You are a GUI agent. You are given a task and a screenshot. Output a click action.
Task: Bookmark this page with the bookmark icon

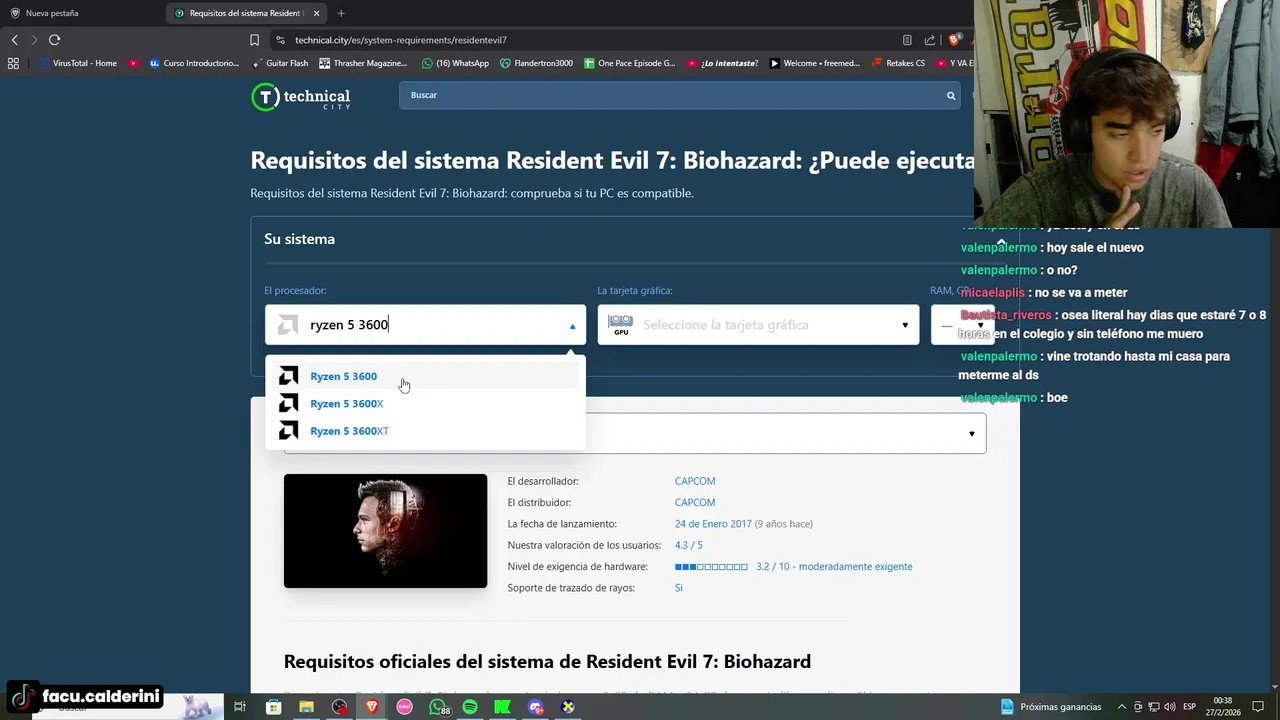coord(254,40)
